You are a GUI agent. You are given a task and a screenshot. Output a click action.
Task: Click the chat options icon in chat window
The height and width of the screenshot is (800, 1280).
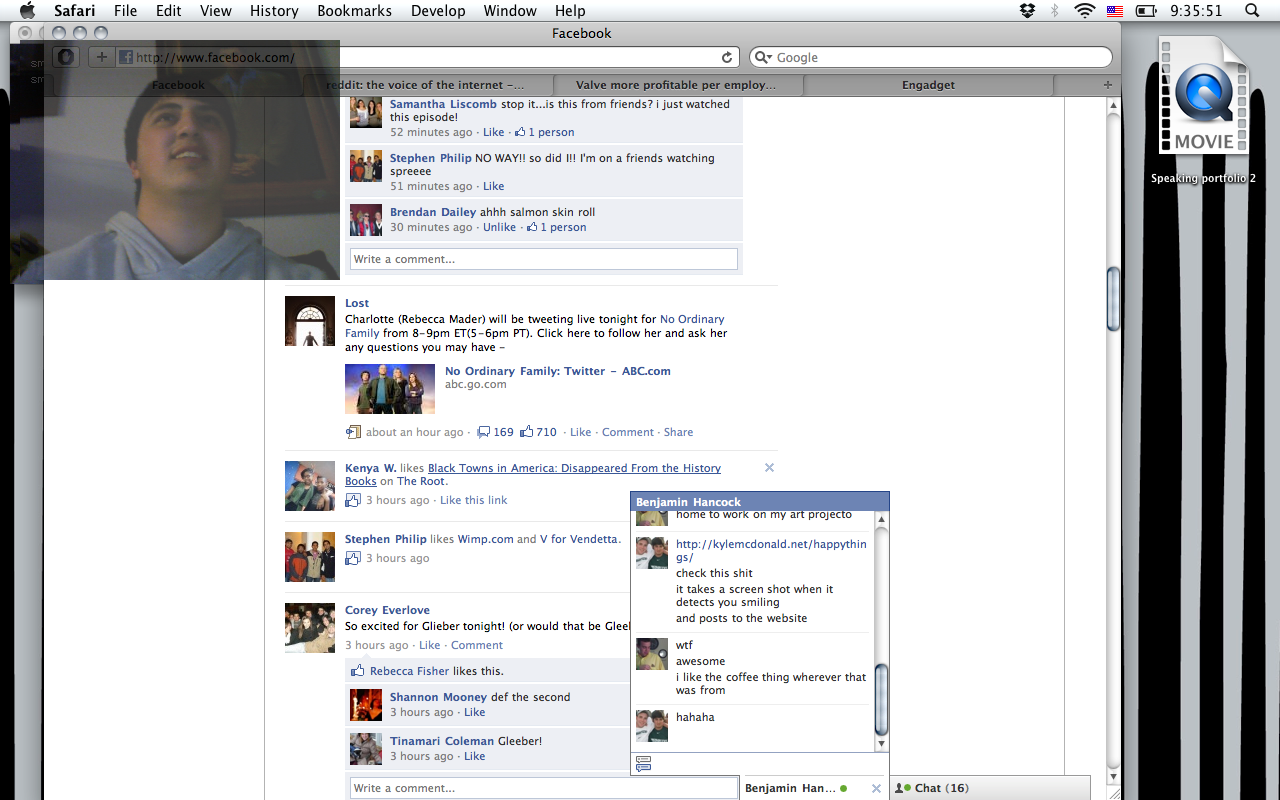[643, 764]
